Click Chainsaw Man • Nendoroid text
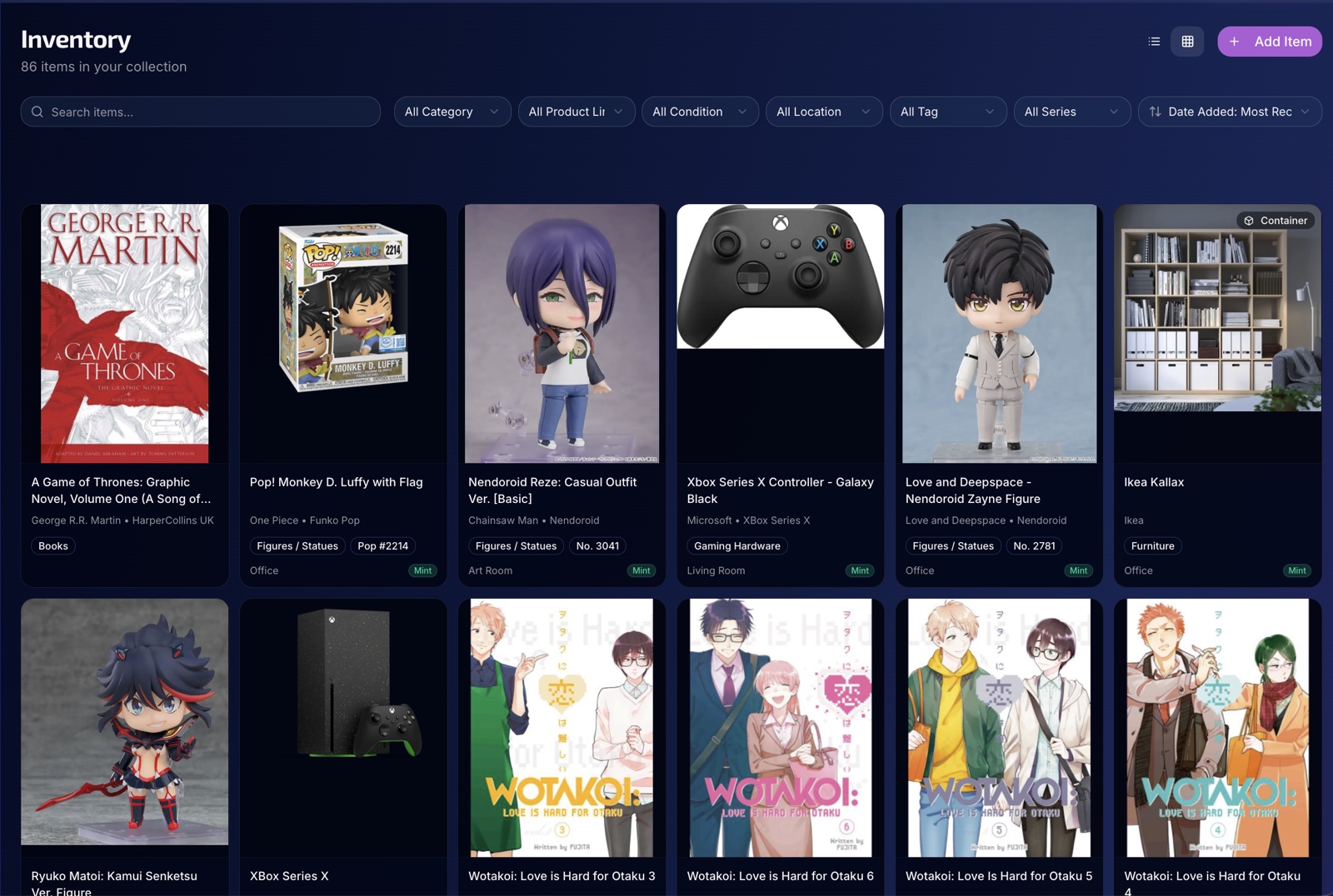This screenshot has height=896, width=1333. click(533, 520)
